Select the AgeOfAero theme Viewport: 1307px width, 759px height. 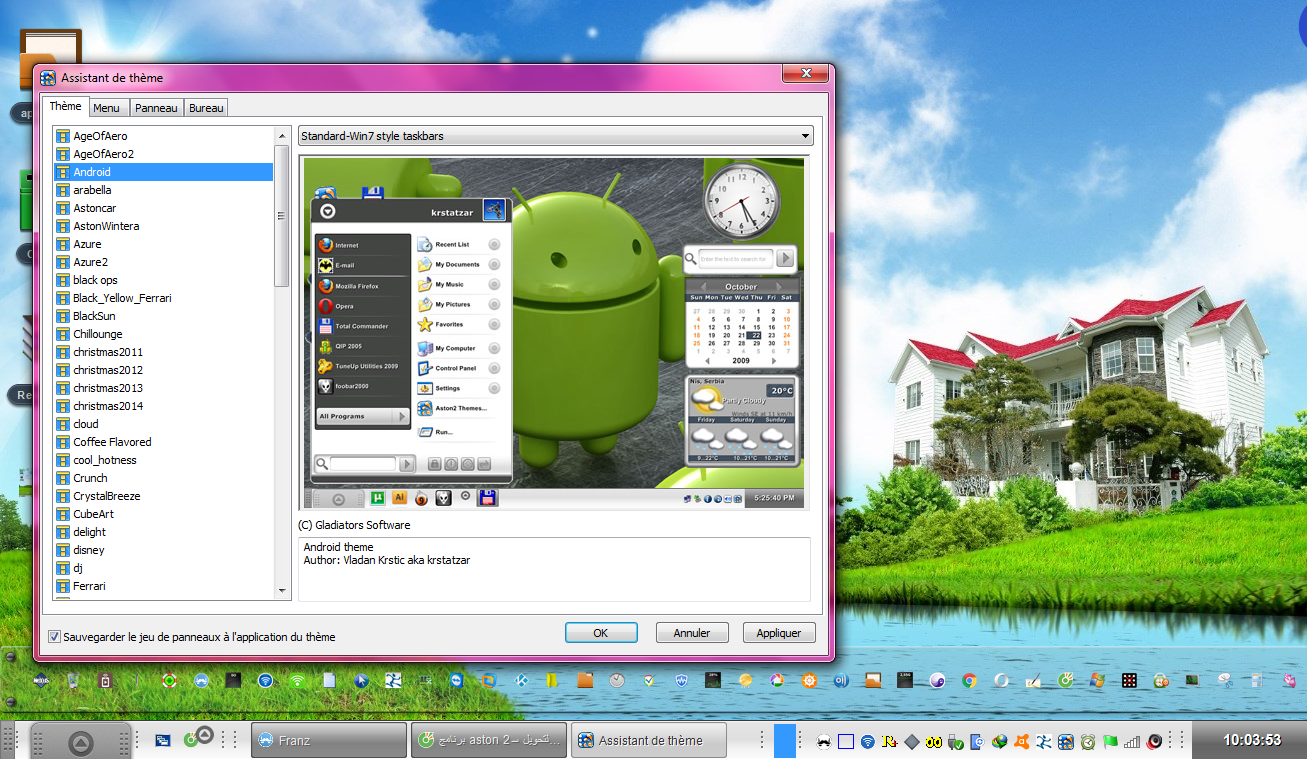click(164, 136)
